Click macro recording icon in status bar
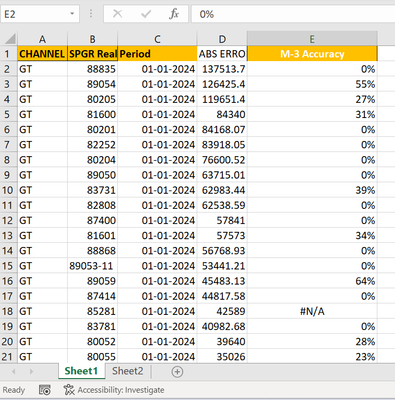 (45, 390)
